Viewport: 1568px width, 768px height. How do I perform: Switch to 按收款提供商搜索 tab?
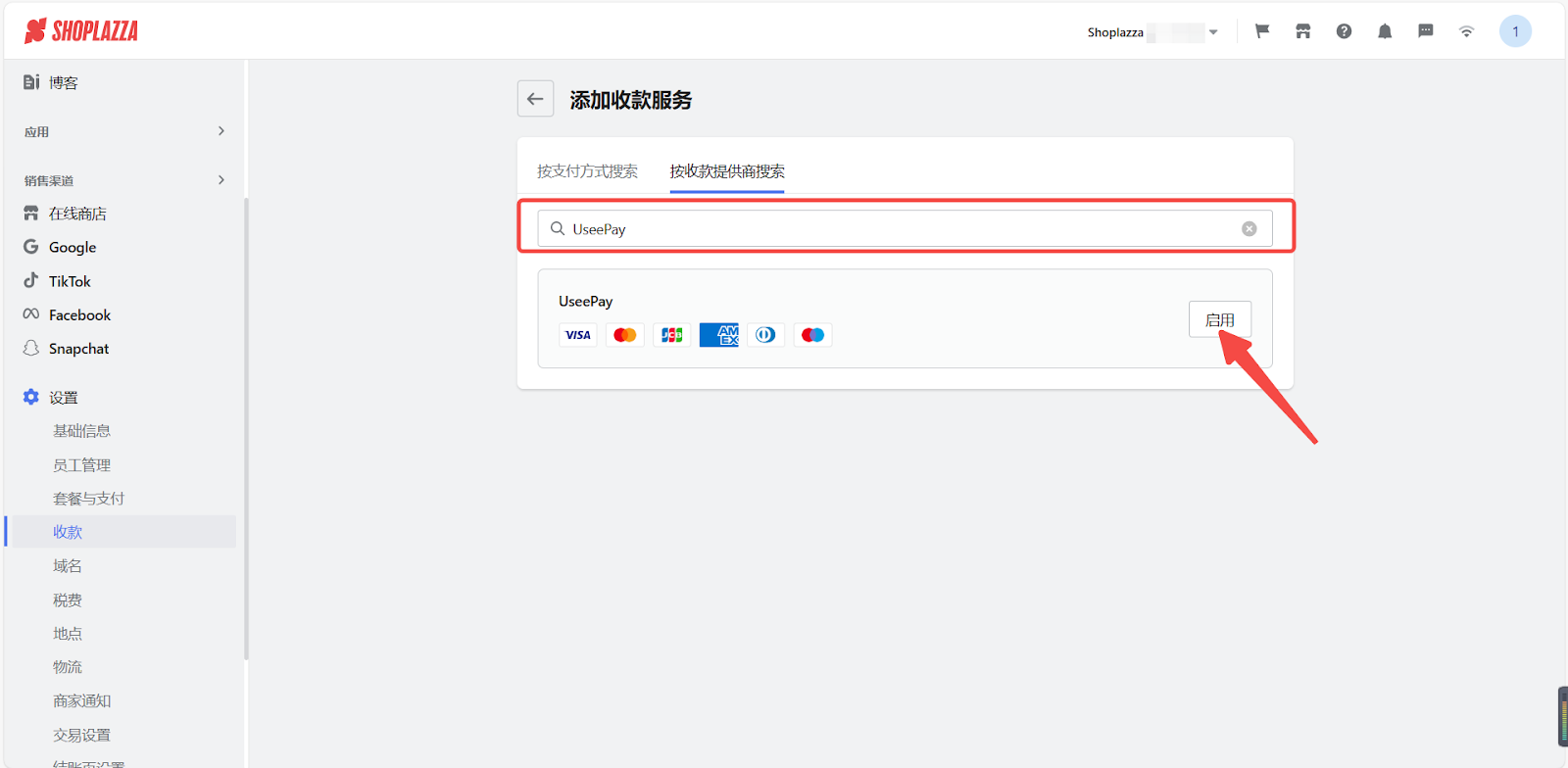click(727, 171)
